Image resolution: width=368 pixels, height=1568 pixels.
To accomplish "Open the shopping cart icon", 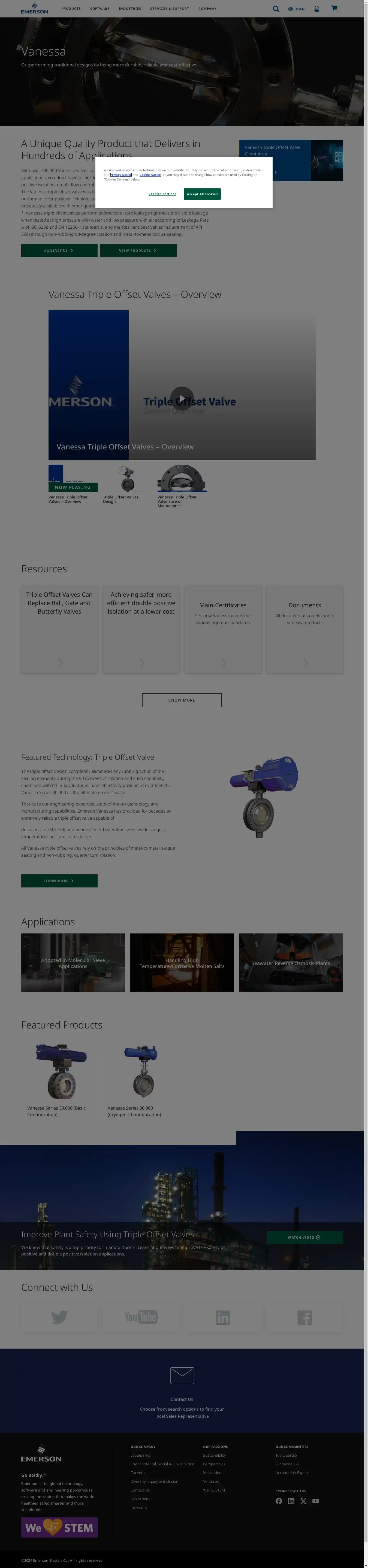I will pyautogui.click(x=334, y=8).
